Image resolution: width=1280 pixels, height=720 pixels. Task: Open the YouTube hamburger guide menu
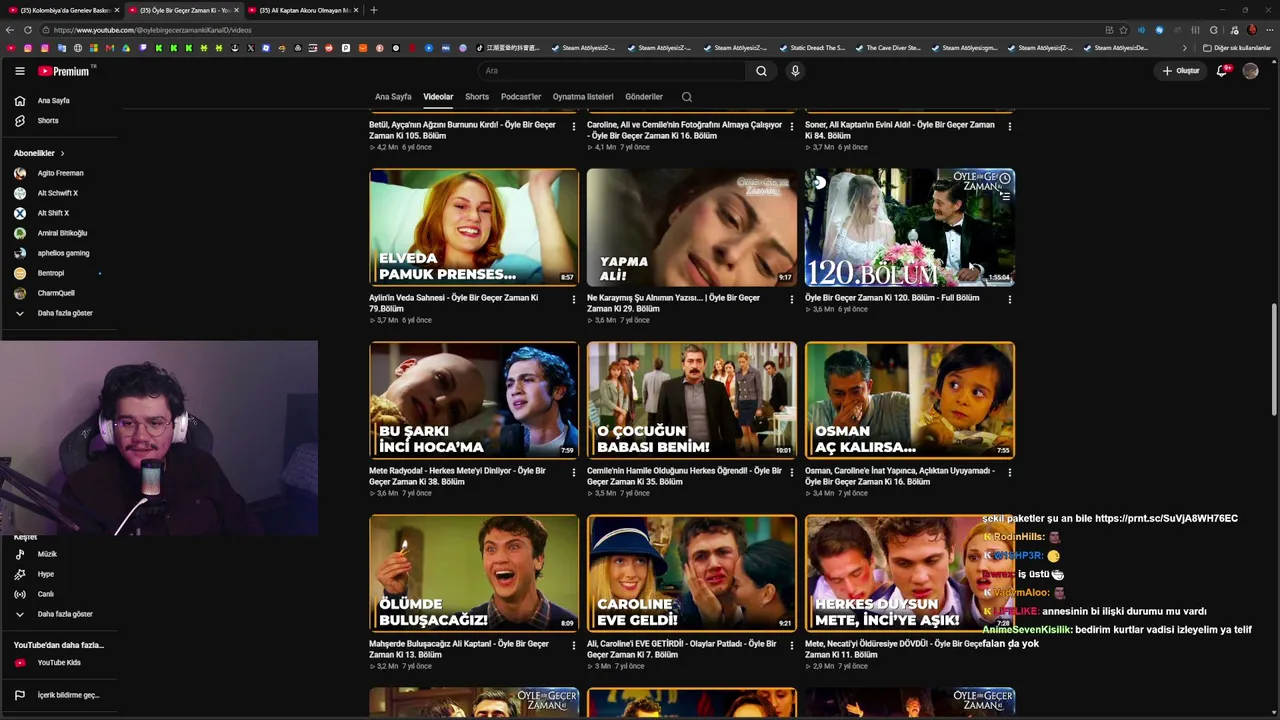pyautogui.click(x=19, y=71)
